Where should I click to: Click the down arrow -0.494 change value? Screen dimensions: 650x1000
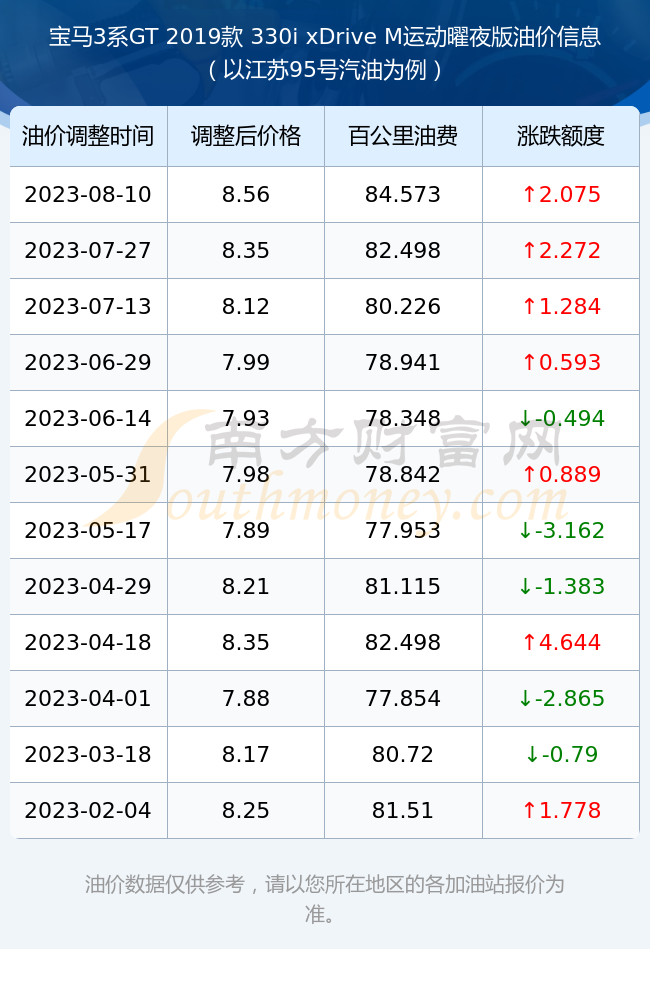[x=561, y=418]
